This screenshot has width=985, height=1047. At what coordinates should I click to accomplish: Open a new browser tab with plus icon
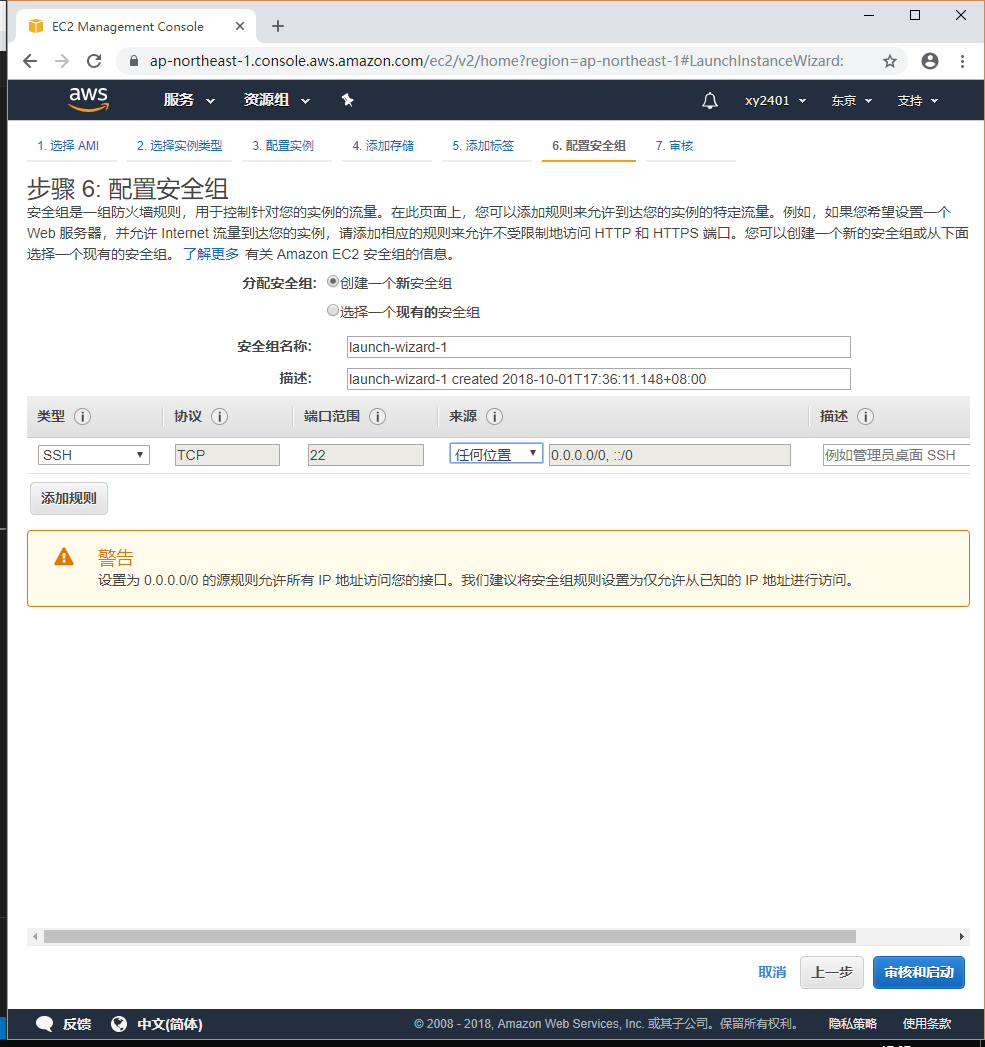[278, 26]
